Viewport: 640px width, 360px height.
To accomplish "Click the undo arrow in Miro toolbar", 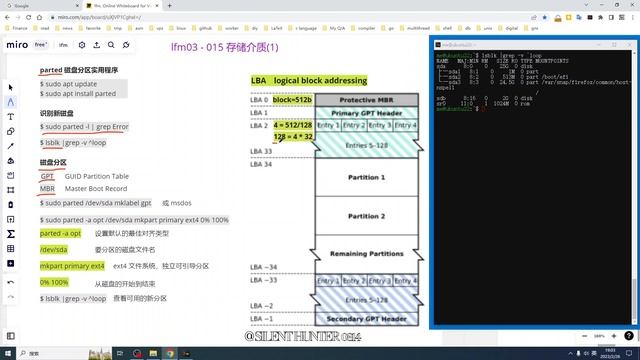I will tap(11, 282).
